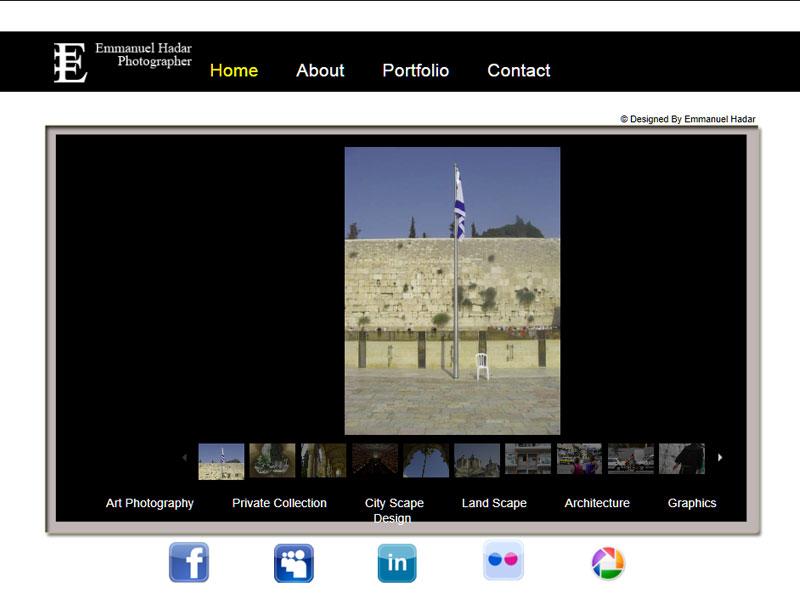The image size is (800, 600).
Task: Select the seventh thumbnail with building facade
Action: point(528,459)
